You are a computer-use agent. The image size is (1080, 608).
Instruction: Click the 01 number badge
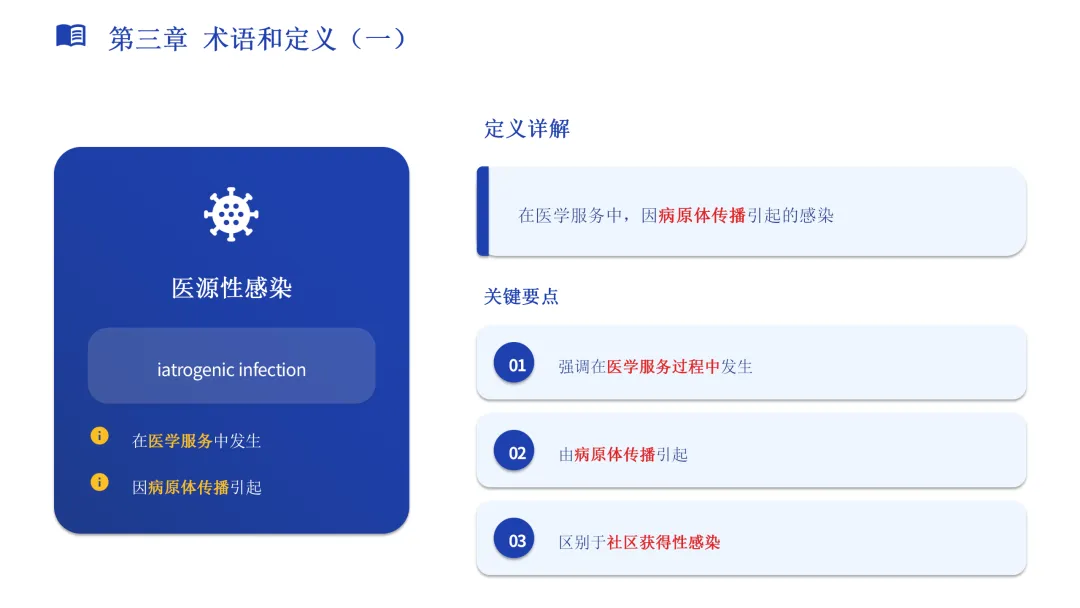click(517, 365)
